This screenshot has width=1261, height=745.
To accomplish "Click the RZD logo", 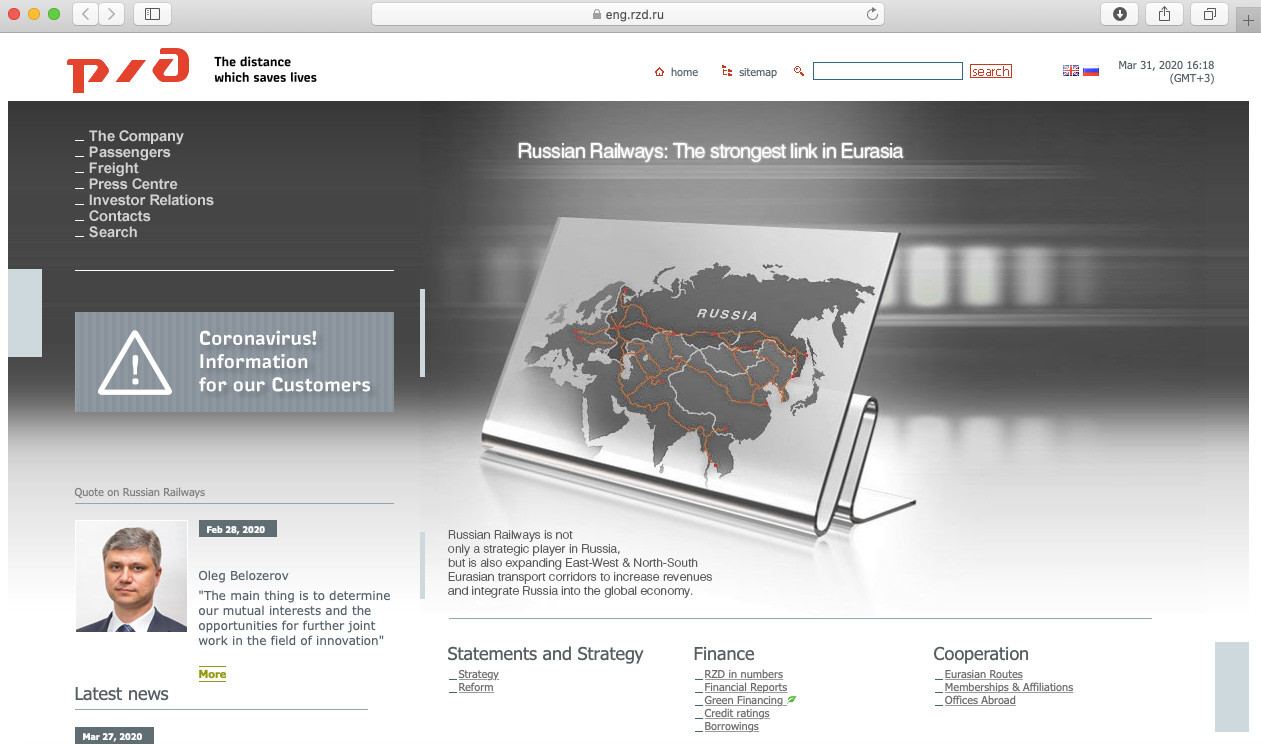I will [128, 70].
